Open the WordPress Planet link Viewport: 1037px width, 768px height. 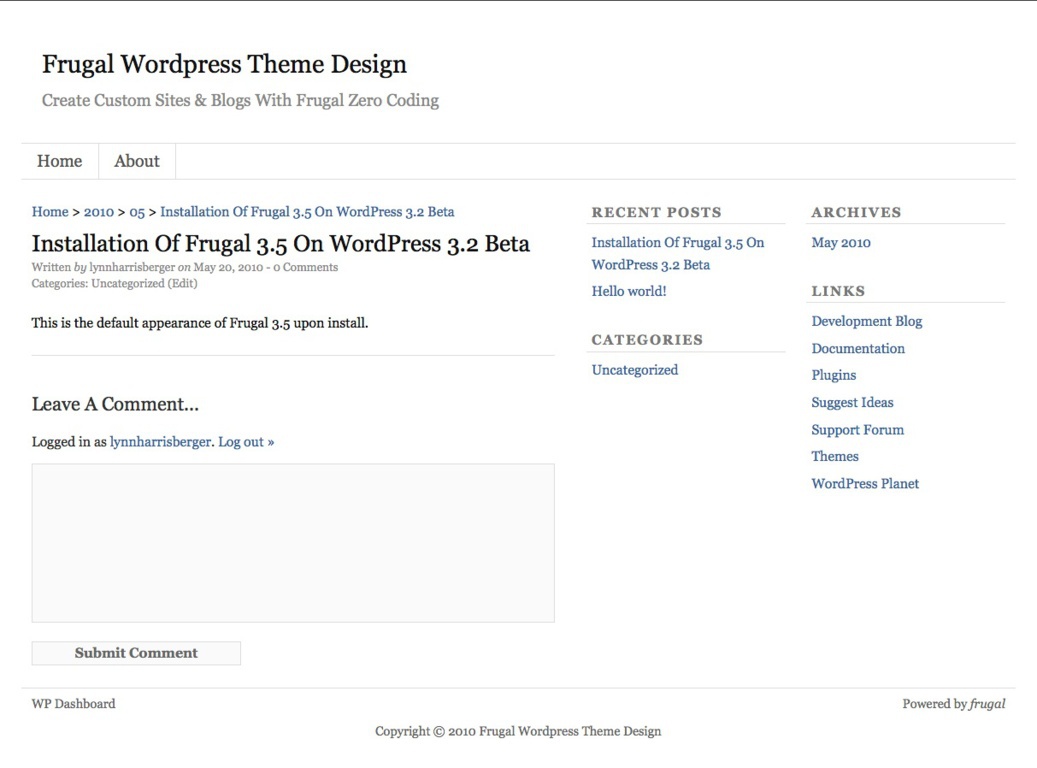(865, 484)
